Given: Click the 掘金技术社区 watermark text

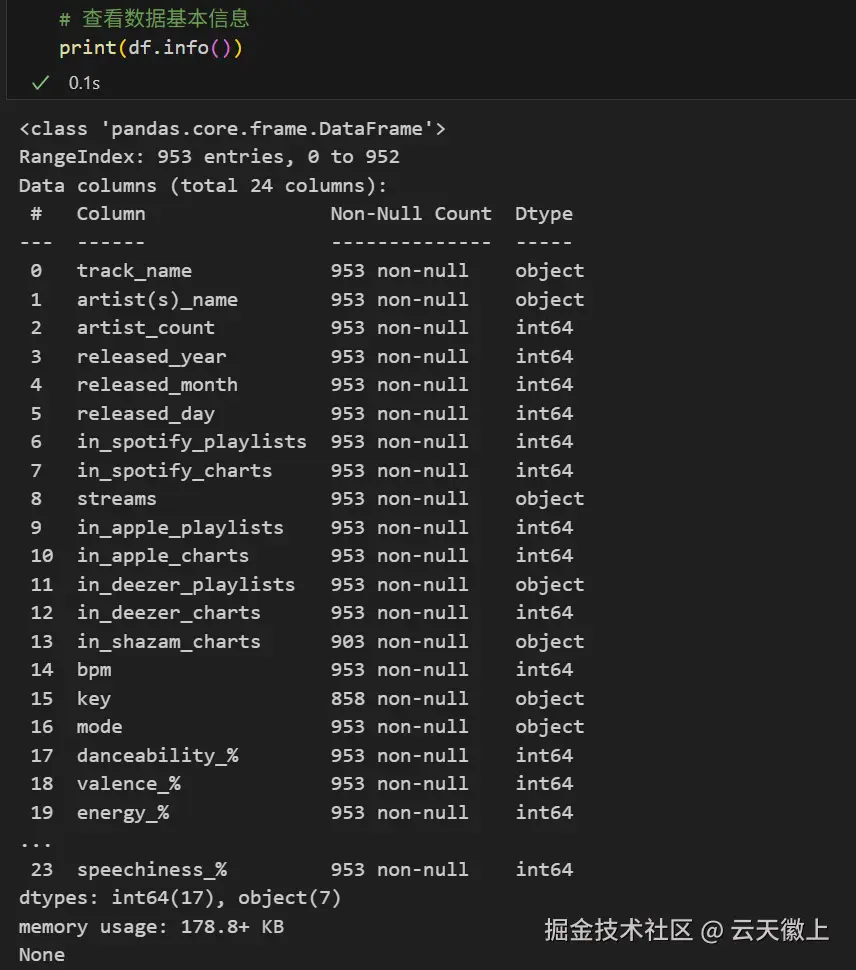Looking at the screenshot, I should pyautogui.click(x=618, y=931).
